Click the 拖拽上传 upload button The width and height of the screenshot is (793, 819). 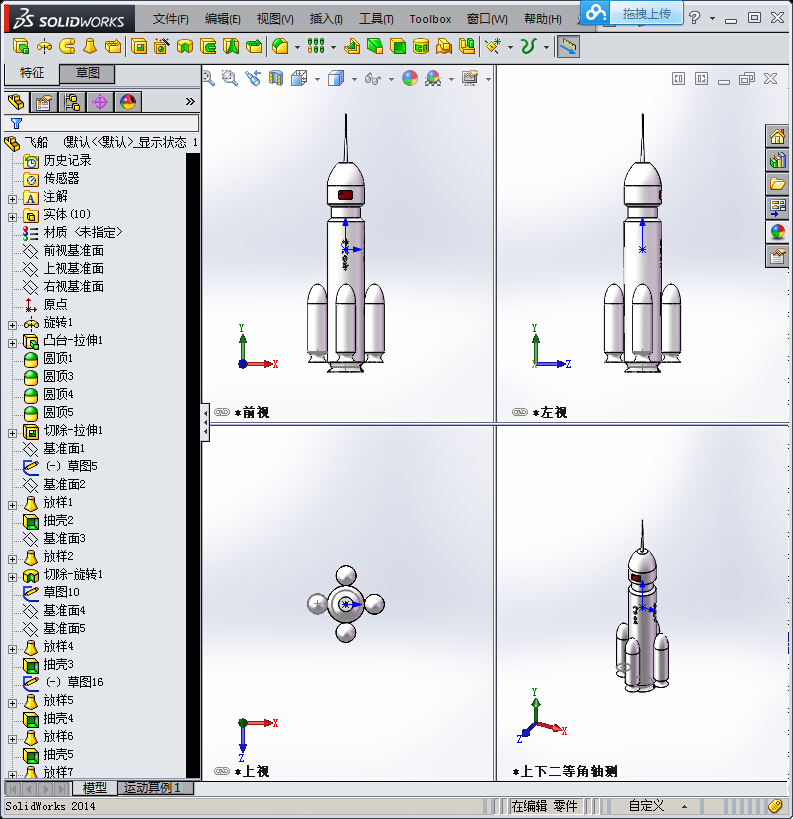[646, 14]
